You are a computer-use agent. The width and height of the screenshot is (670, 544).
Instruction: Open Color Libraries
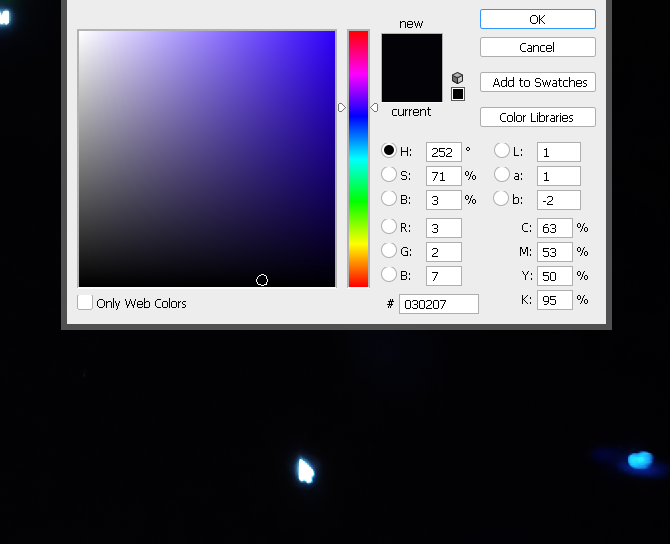[538, 117]
